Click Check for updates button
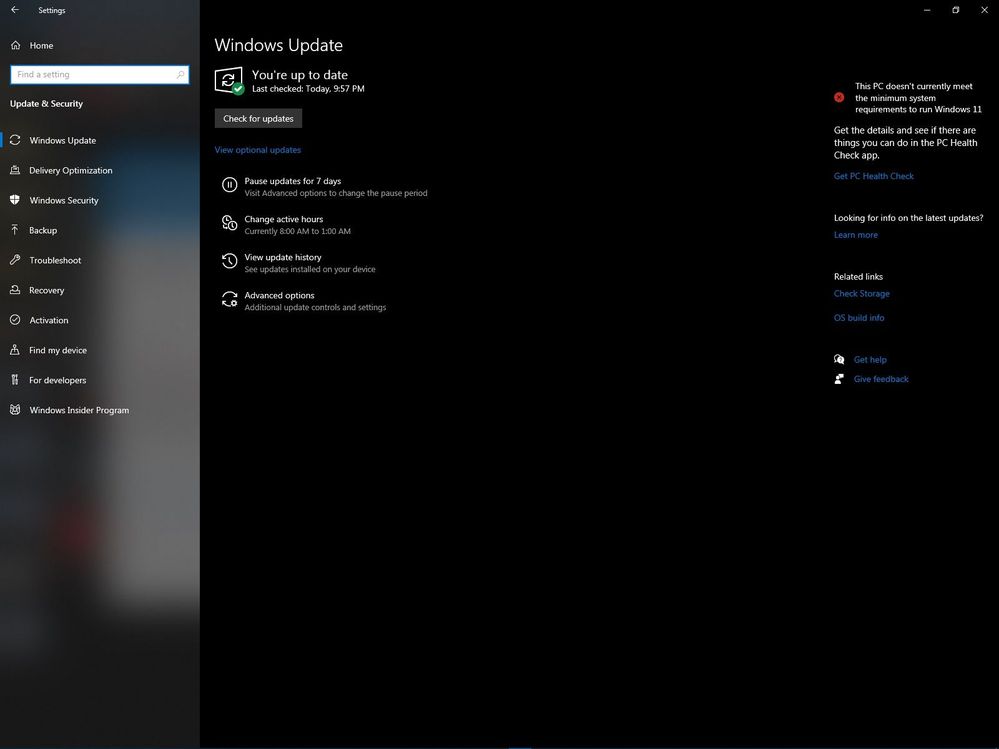This screenshot has height=749, width=999. pos(258,118)
